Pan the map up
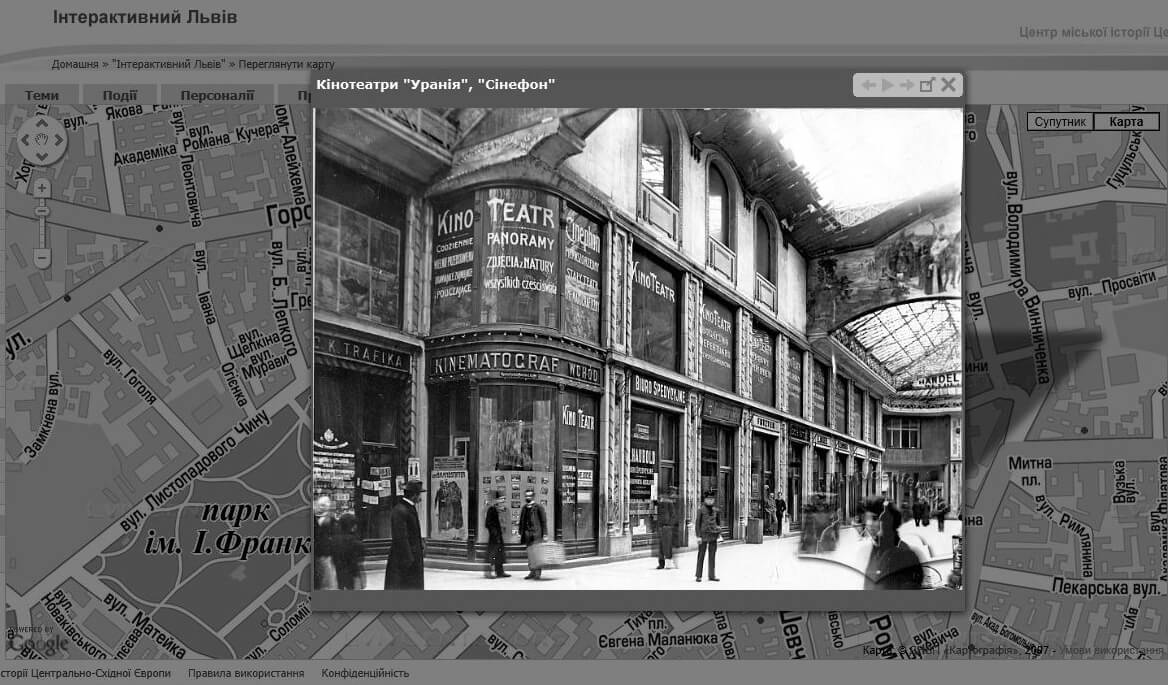 (x=42, y=125)
